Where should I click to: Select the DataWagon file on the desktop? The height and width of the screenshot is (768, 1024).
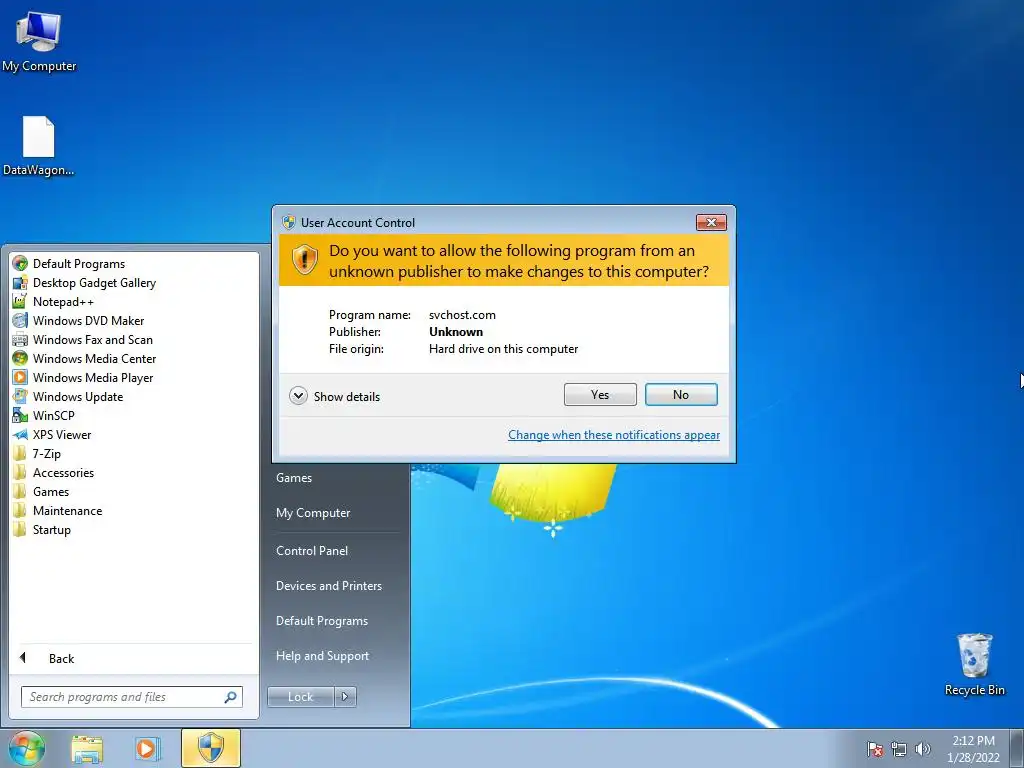pyautogui.click(x=39, y=146)
